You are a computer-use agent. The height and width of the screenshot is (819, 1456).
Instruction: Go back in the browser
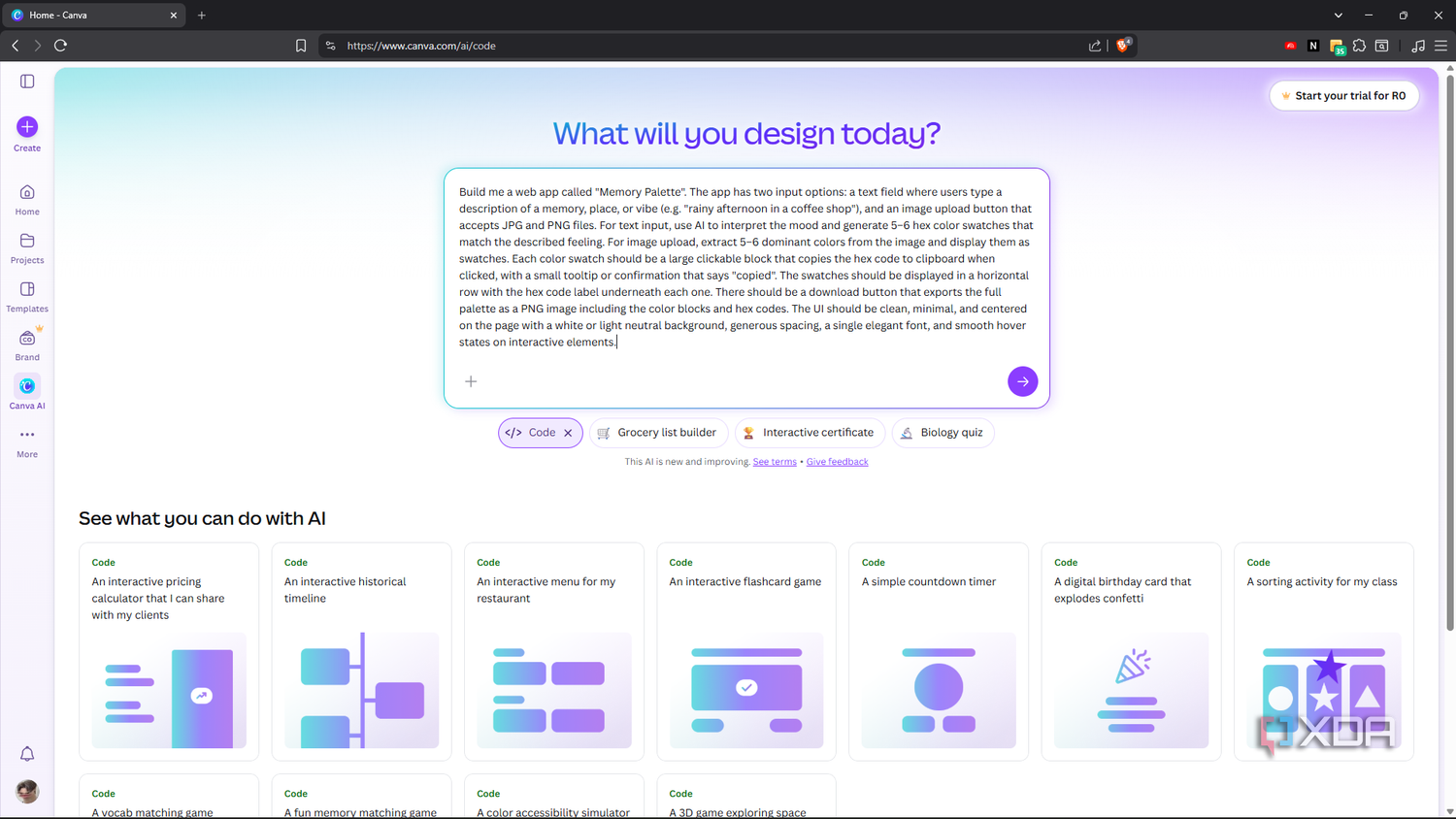pos(16,46)
